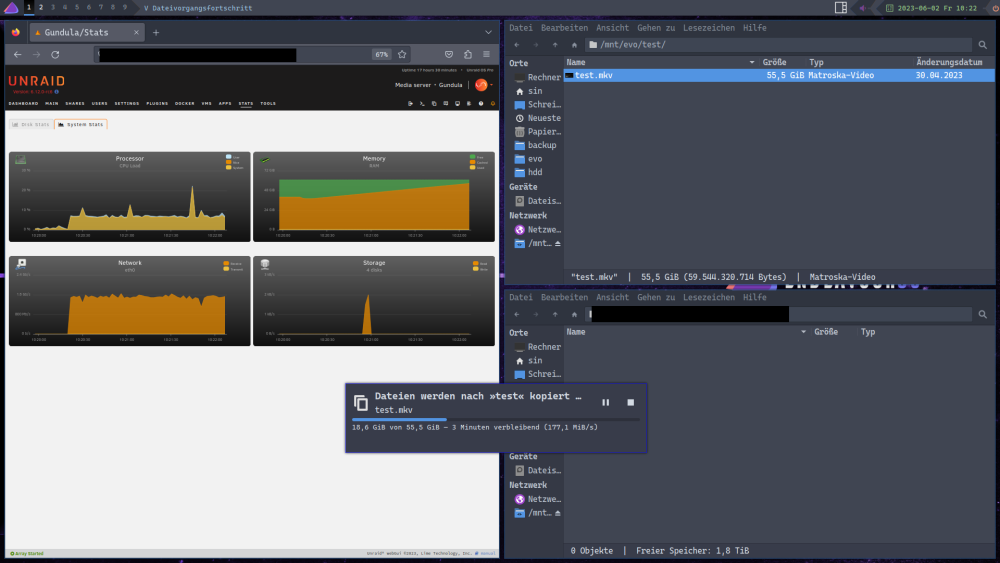This screenshot has width=1000, height=563.
Task: Select the test.mkv file row
Action: click(779, 75)
